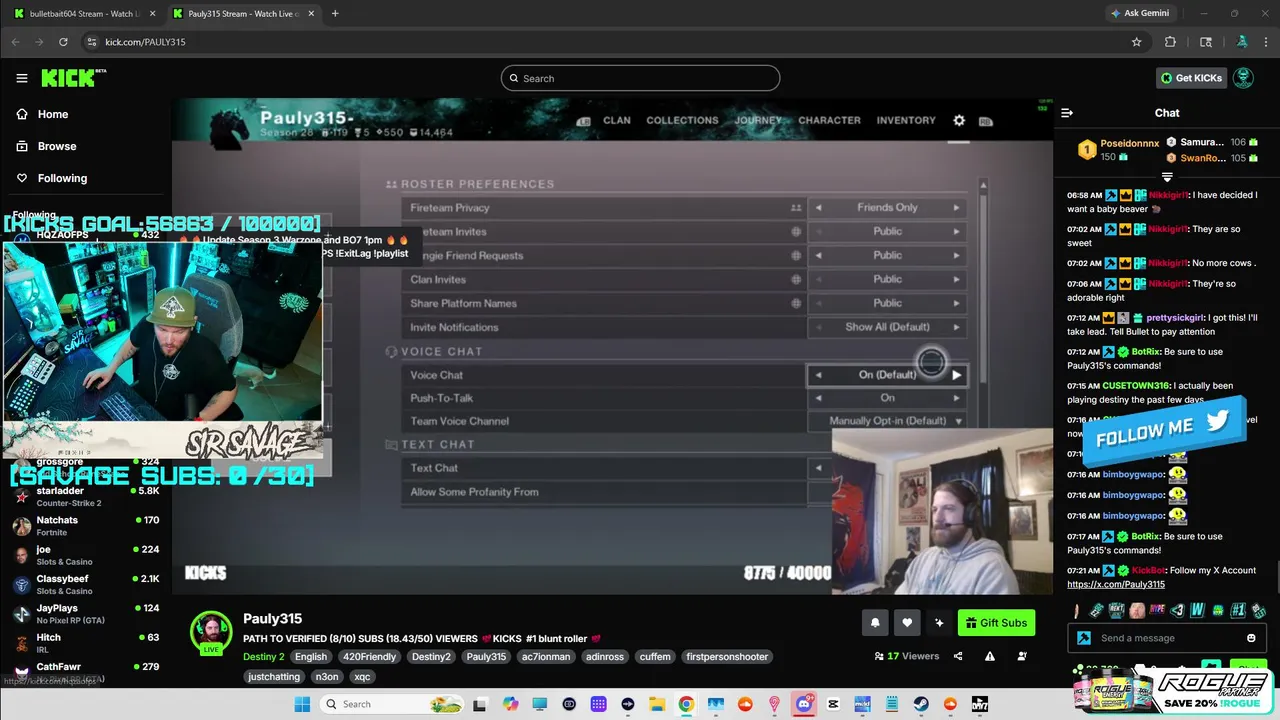1280x720 pixels.
Task: Focus the Send a message field
Action: 1165,638
